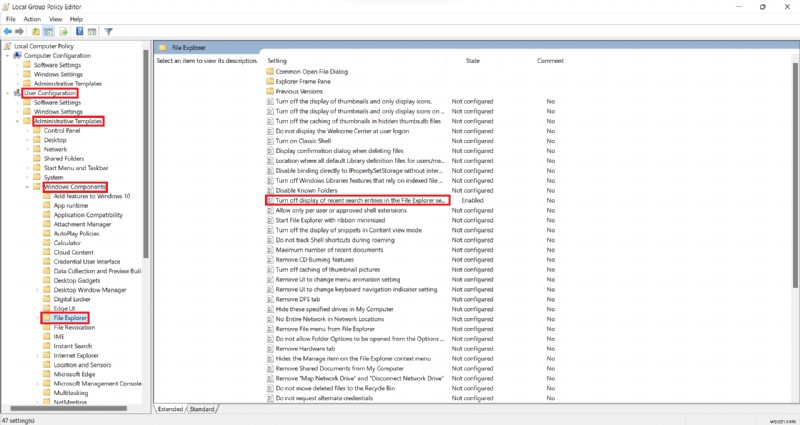800x425 pixels.
Task: Toggle the Show/Hide Action Pane toolbar icon
Action: point(92,32)
